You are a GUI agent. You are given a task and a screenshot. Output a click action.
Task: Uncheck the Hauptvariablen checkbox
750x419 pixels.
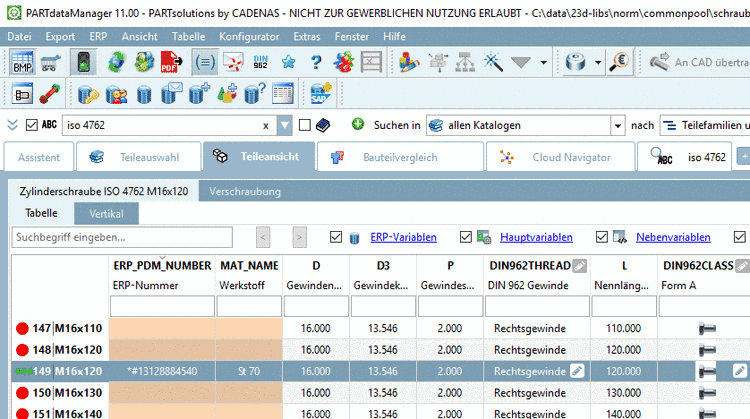pos(466,237)
